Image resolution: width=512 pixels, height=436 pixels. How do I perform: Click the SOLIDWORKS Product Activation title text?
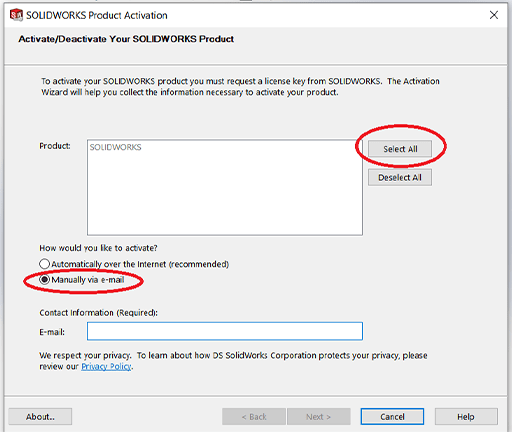pos(97,15)
